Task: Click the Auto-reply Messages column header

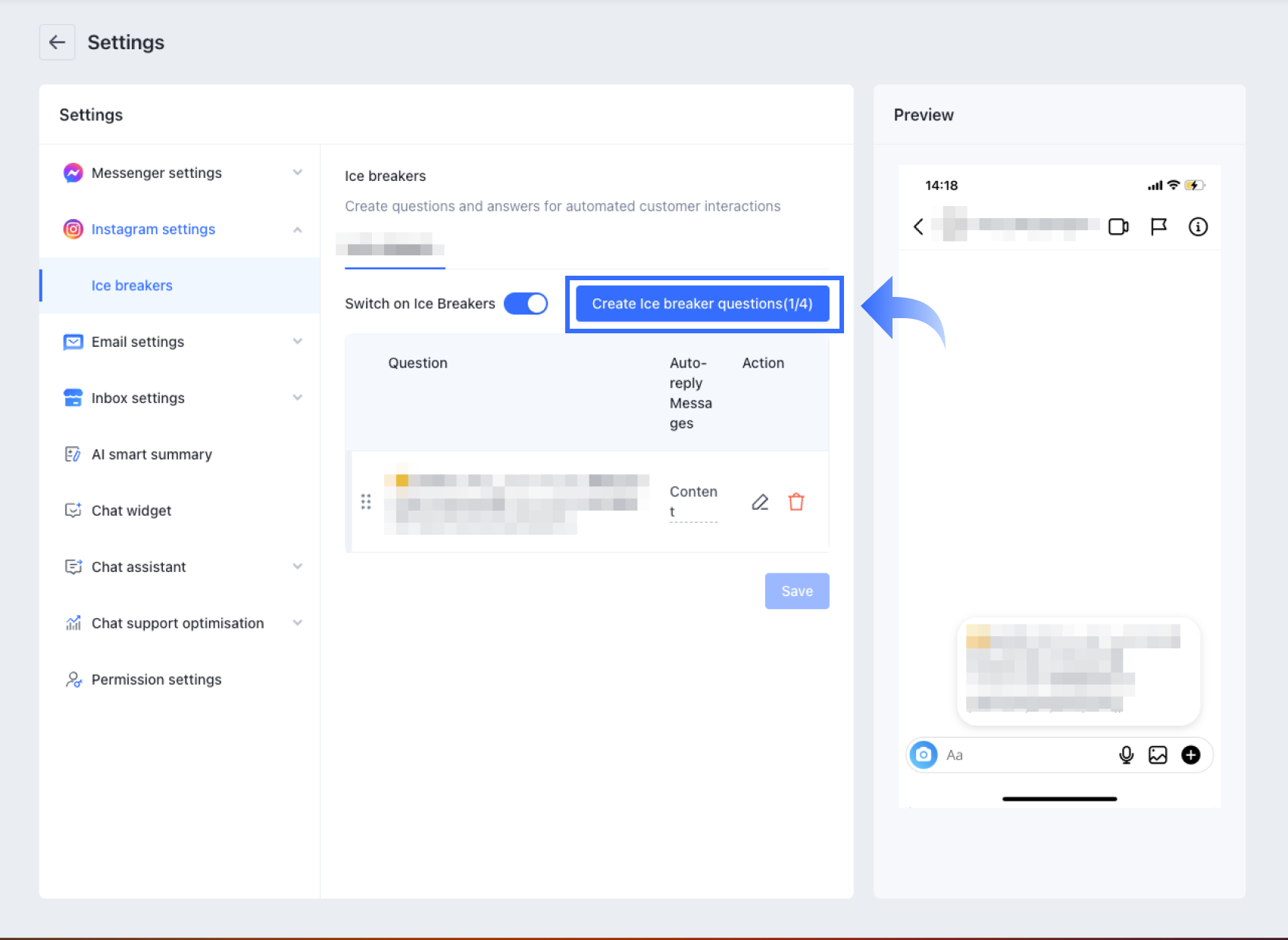Action: pos(691,393)
